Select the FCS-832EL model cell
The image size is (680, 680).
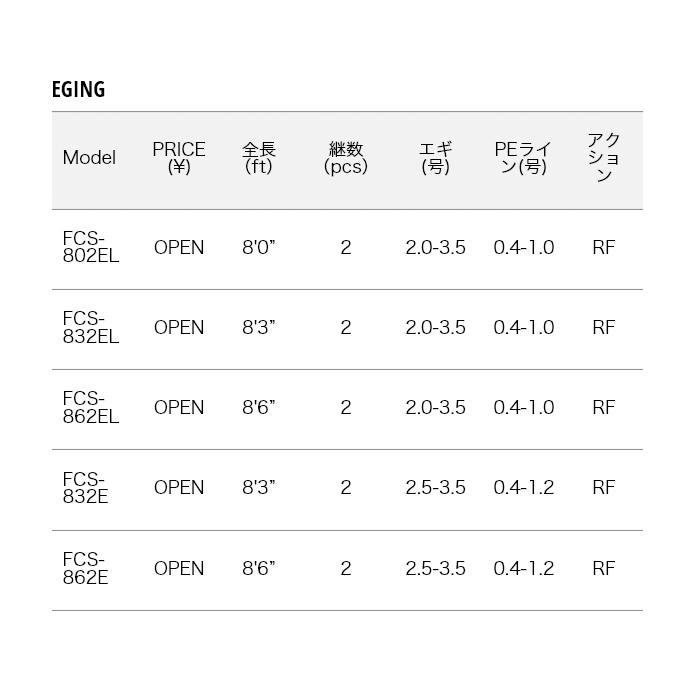[x=91, y=328]
